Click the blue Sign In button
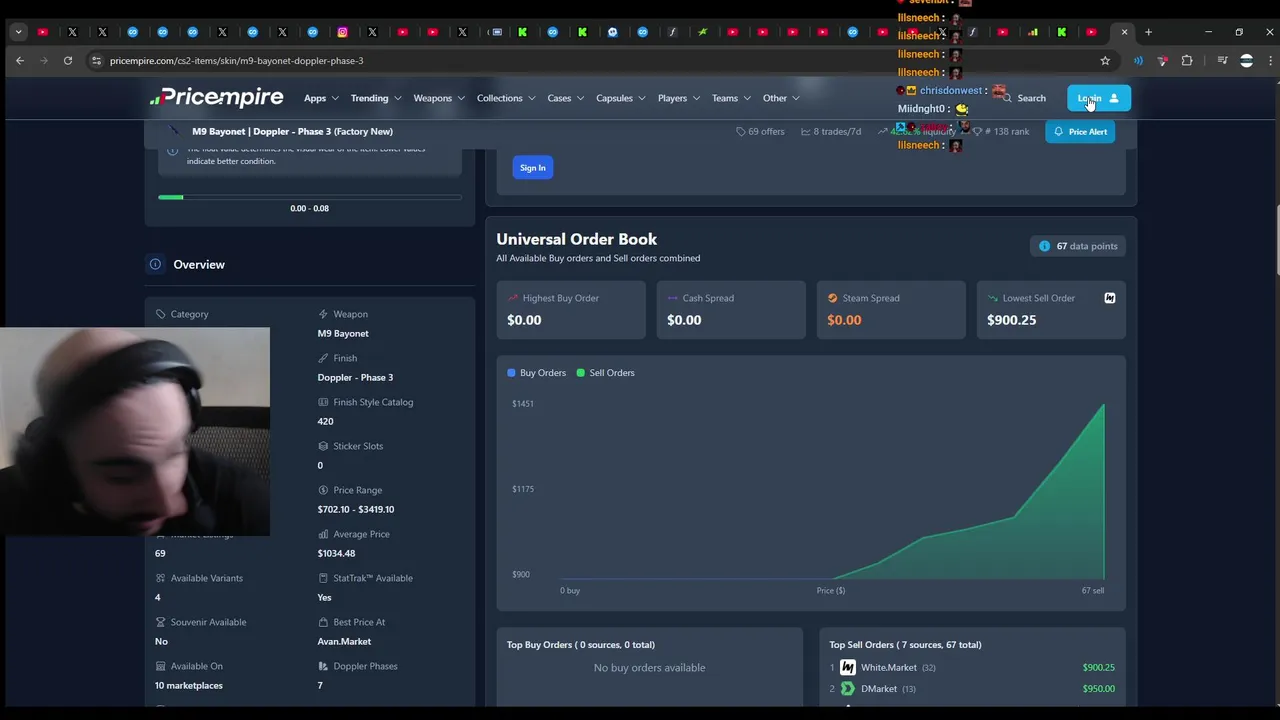 (x=533, y=168)
